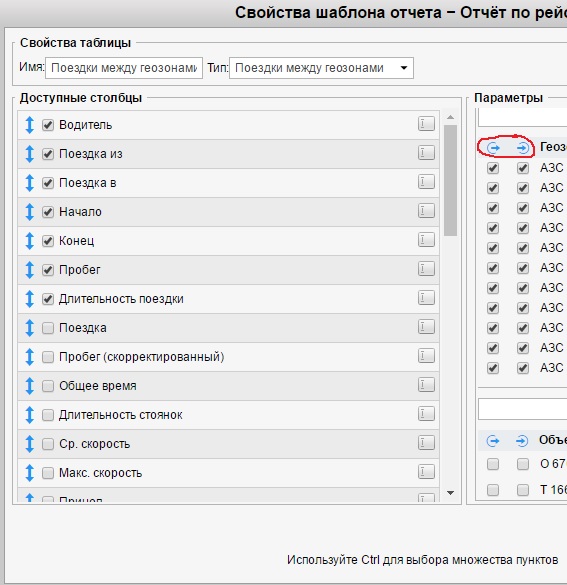Click the reorder arrow for Общее время
The width and height of the screenshot is (567, 585).
(x=29, y=386)
